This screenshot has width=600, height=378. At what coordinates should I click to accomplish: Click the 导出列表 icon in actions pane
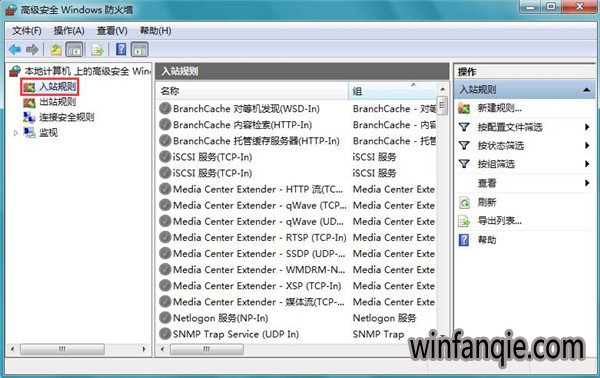464,221
